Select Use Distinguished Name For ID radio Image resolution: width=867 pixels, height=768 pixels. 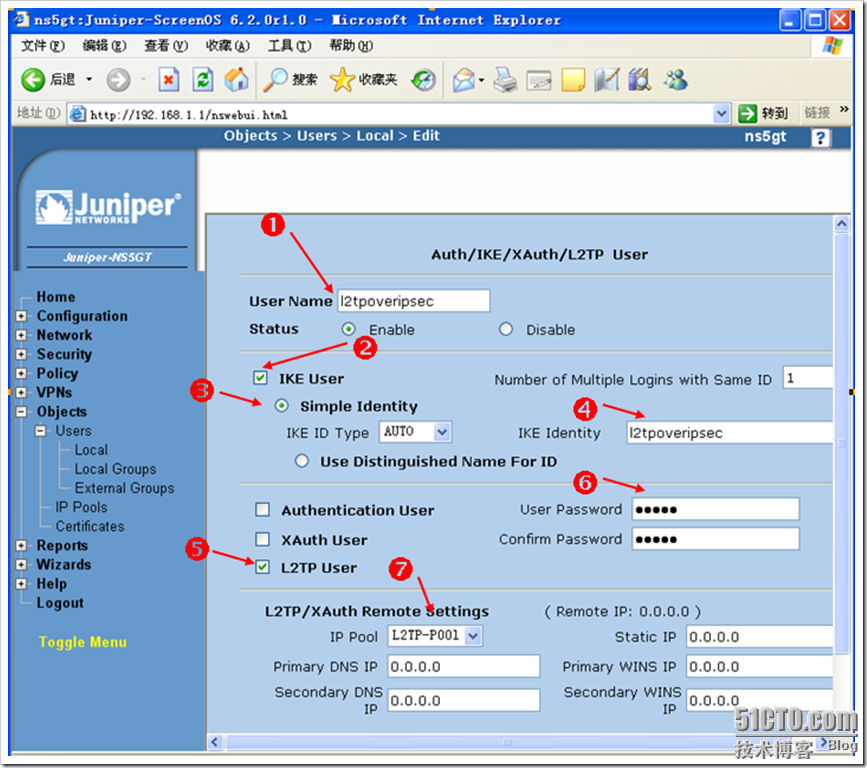(301, 461)
